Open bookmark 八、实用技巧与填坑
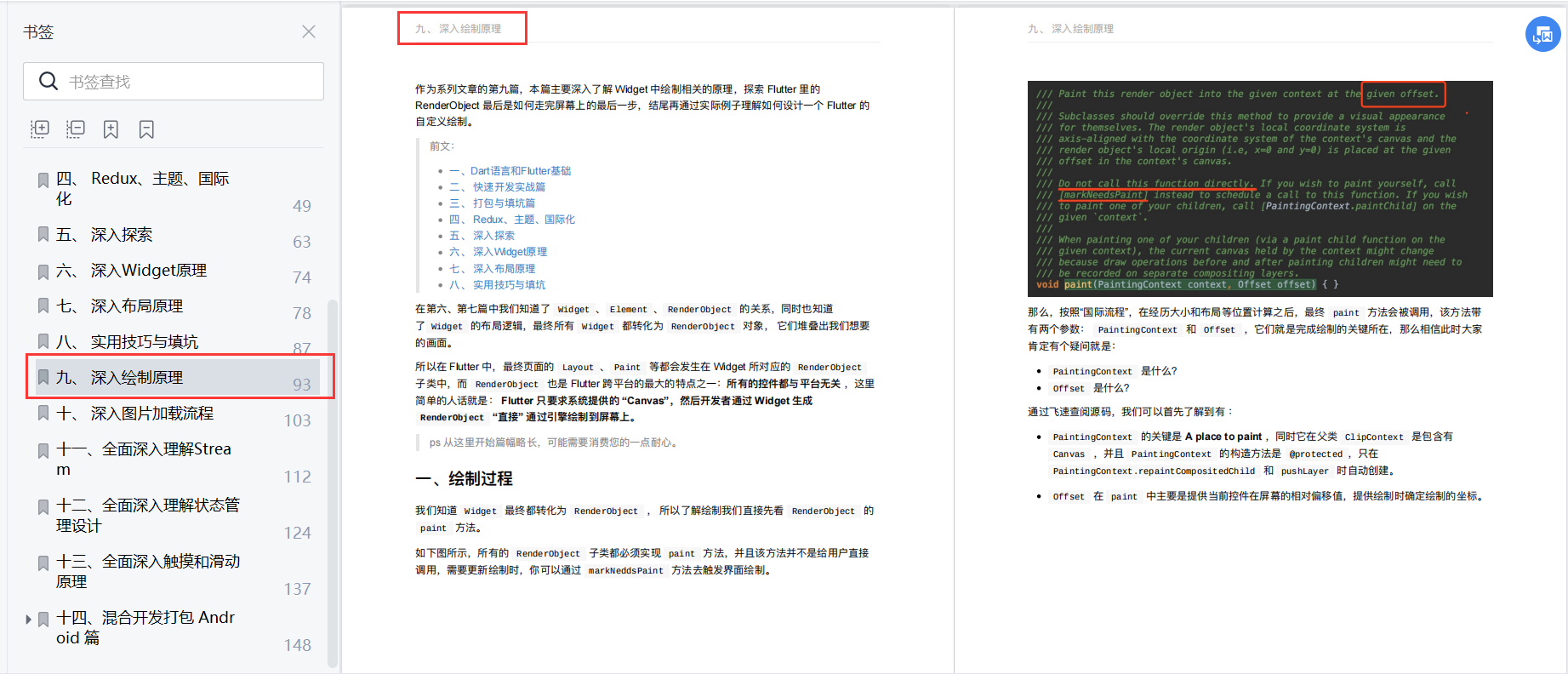This screenshot has height=674, width=1568. click(x=128, y=342)
